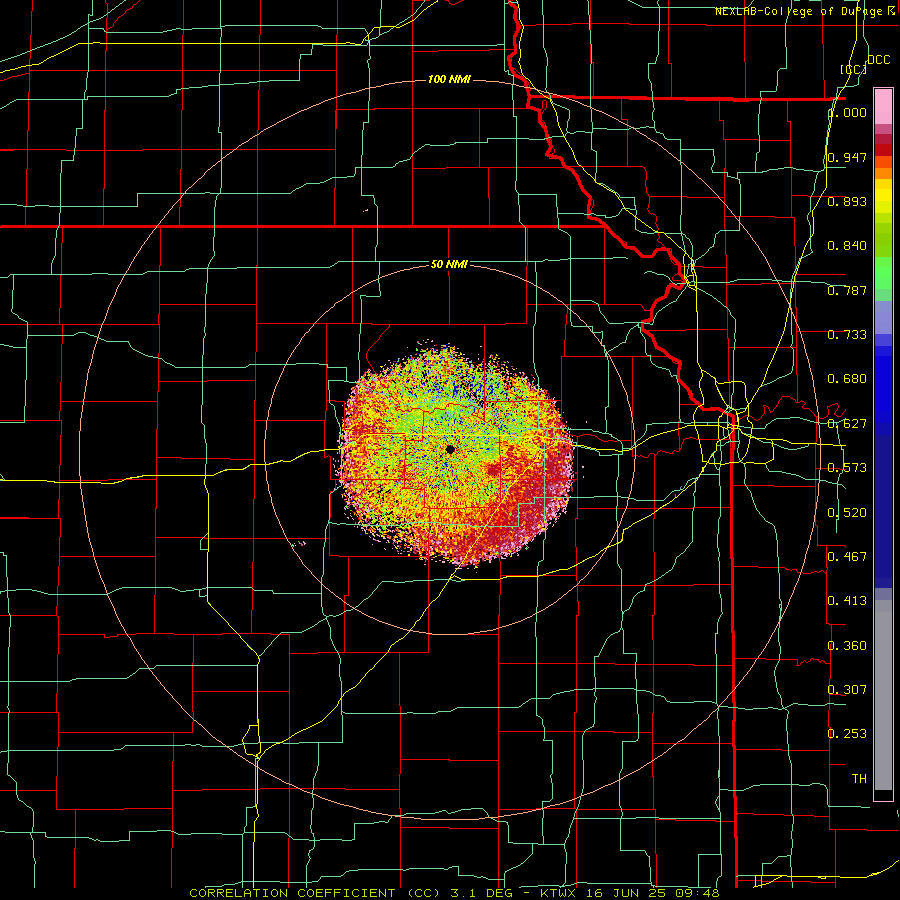Click the 0.840 value on the color scale
This screenshot has height=900, width=900.
point(847,246)
